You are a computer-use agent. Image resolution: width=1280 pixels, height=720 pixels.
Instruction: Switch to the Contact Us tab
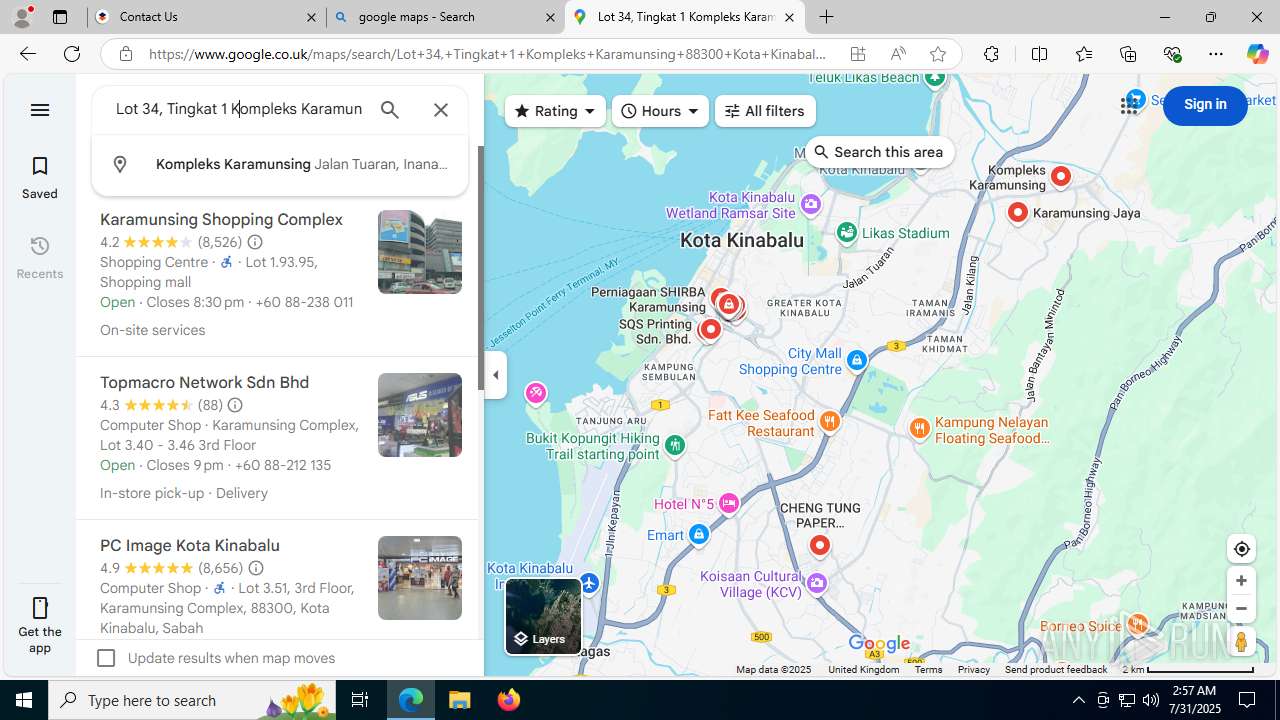click(207, 17)
